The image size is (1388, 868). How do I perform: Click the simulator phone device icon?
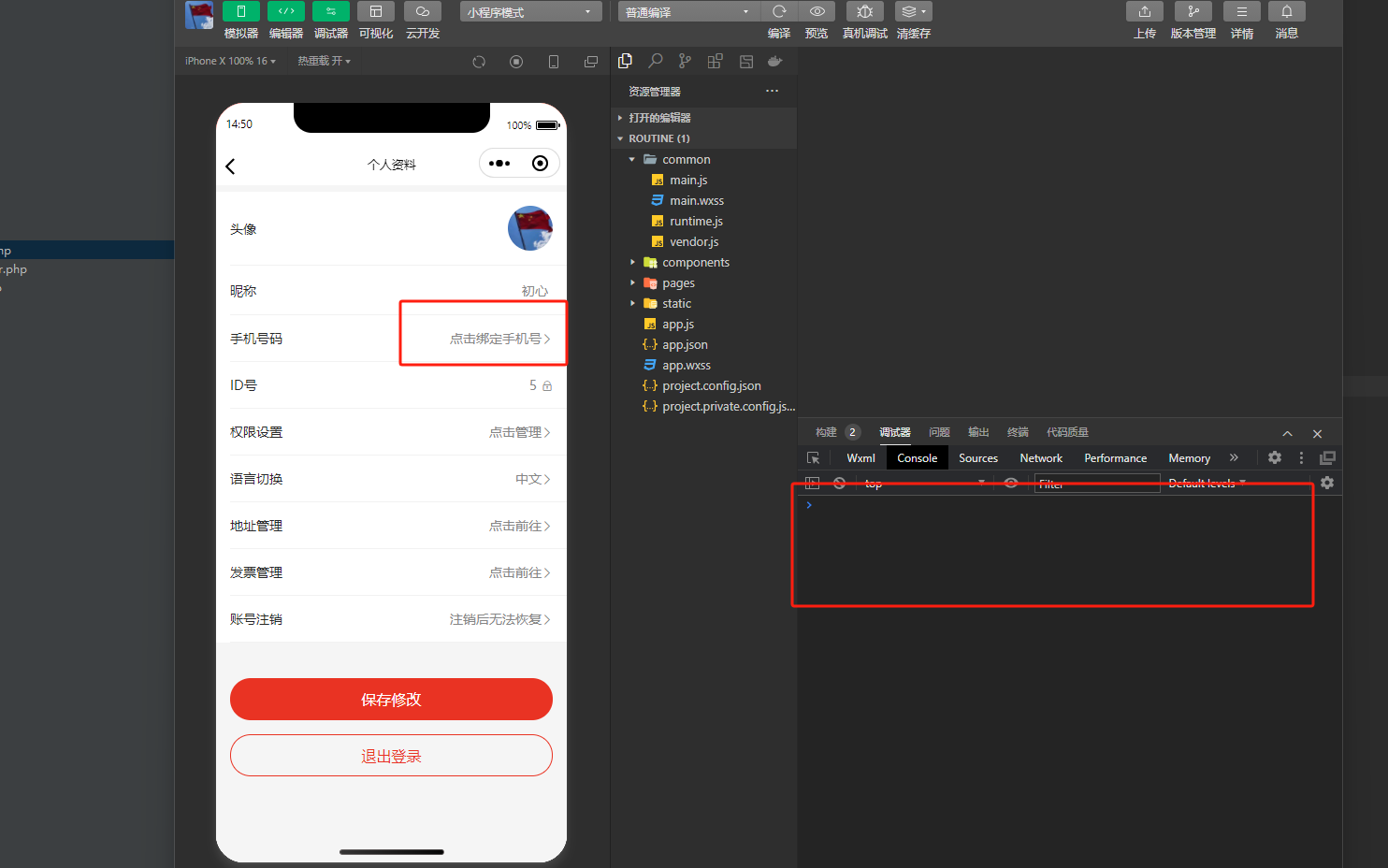click(x=554, y=62)
